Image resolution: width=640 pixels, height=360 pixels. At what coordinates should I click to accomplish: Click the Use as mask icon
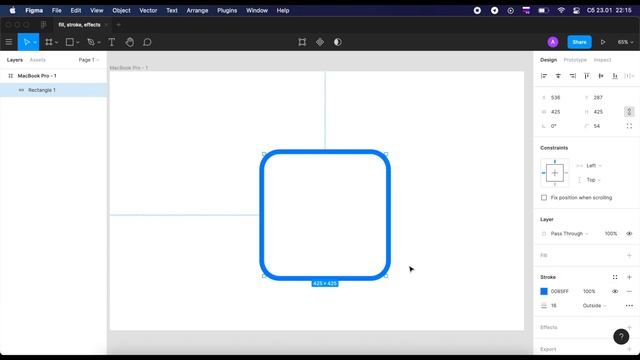pos(338,42)
